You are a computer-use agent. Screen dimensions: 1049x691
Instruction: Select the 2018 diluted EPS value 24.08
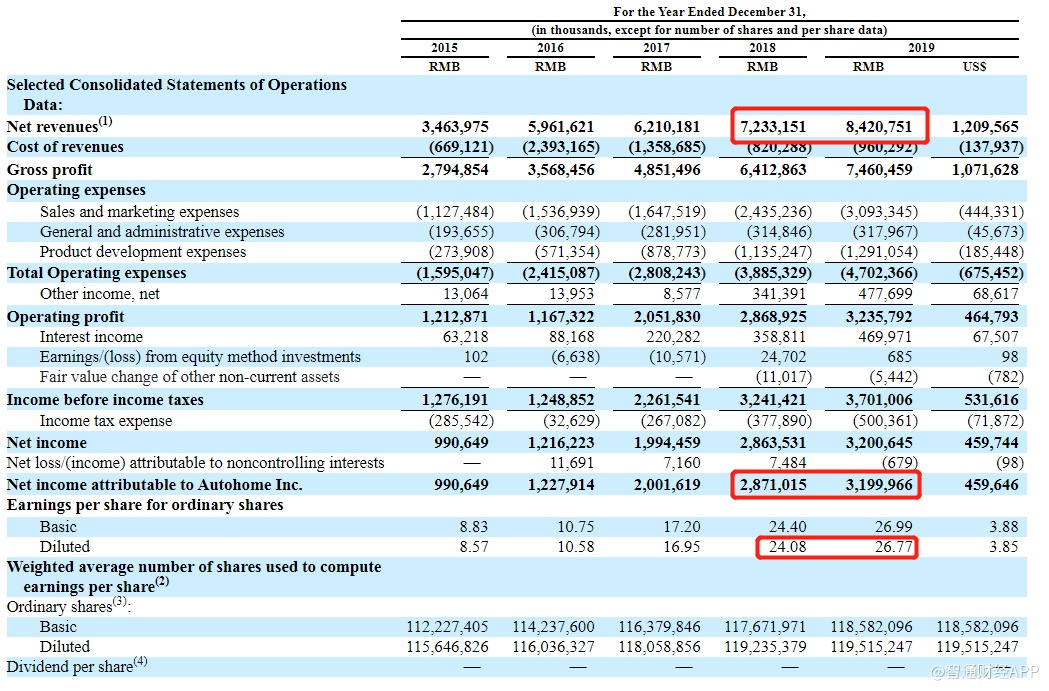pyautogui.click(x=784, y=547)
